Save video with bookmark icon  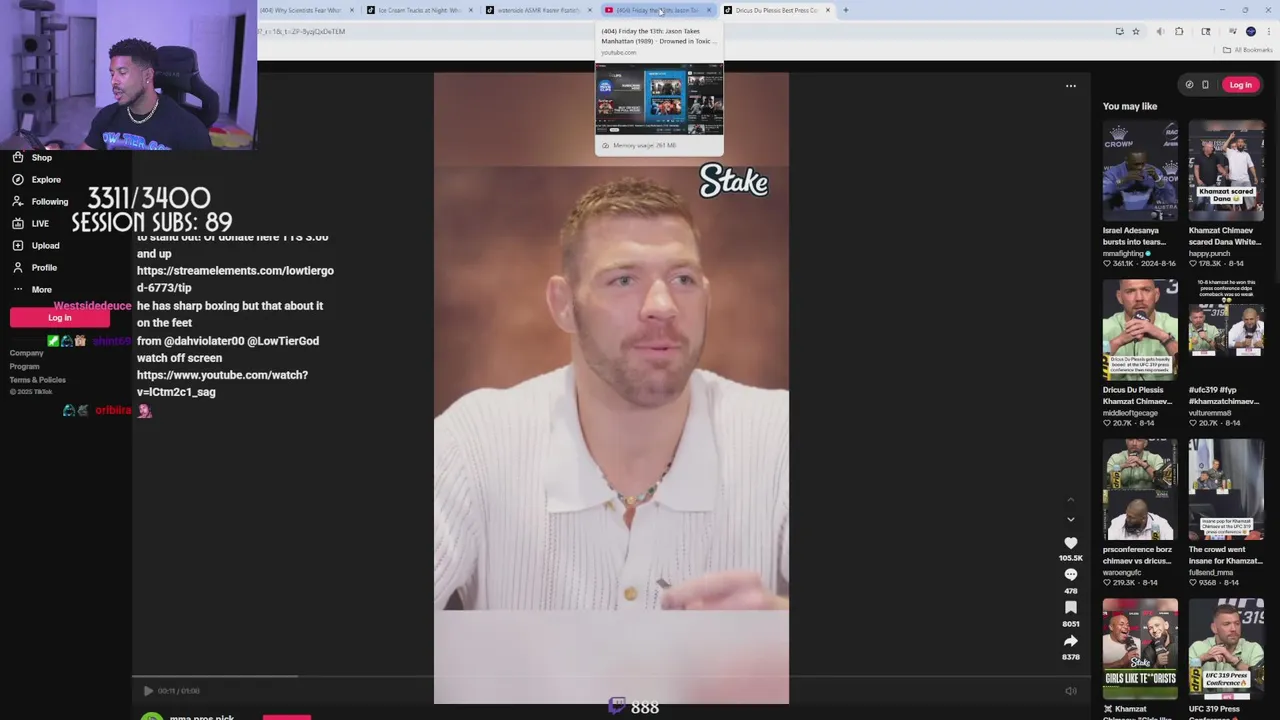pos(1070,608)
